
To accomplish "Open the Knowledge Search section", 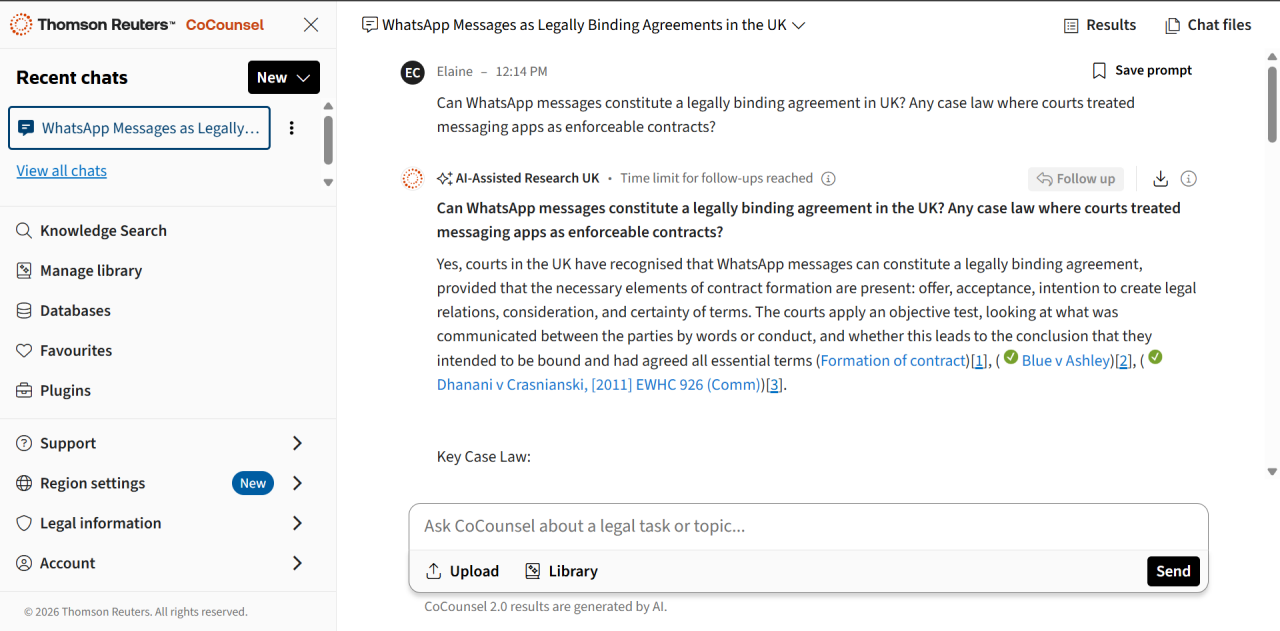I will (104, 230).
